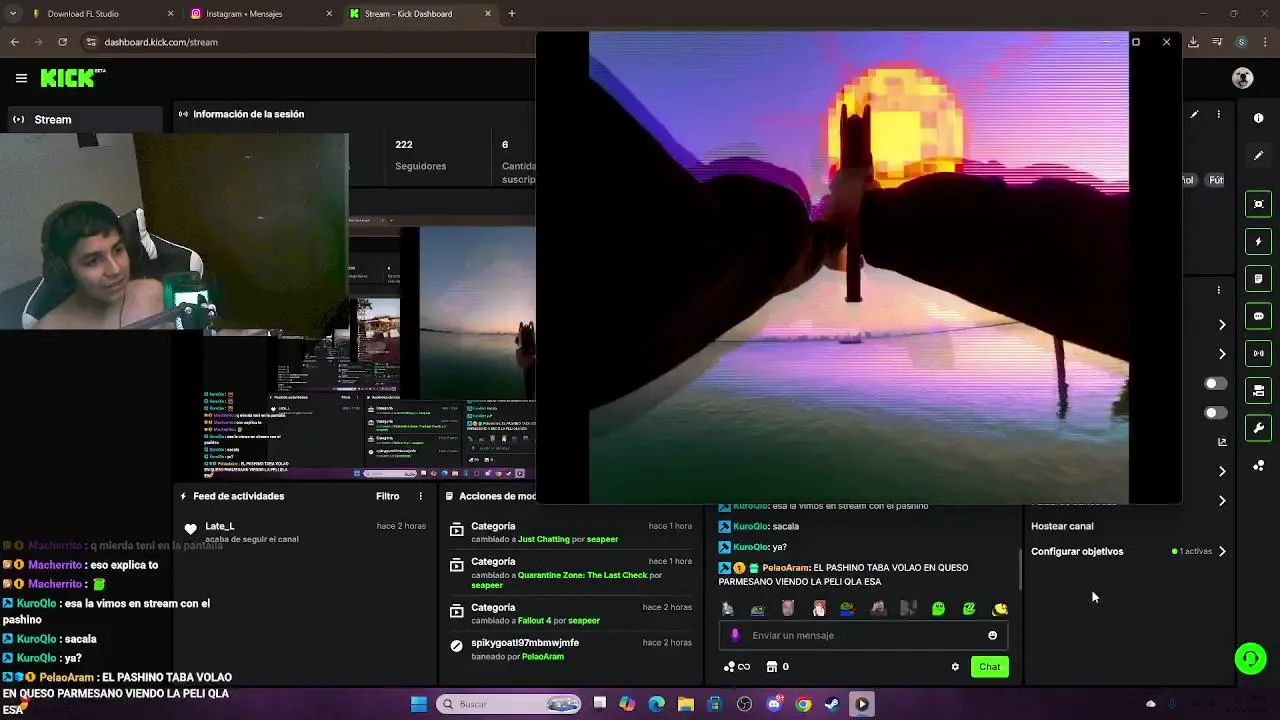Image resolution: width=1280 pixels, height=720 pixels.
Task: Expand Configurar objetivos chevron
Action: 1222,551
